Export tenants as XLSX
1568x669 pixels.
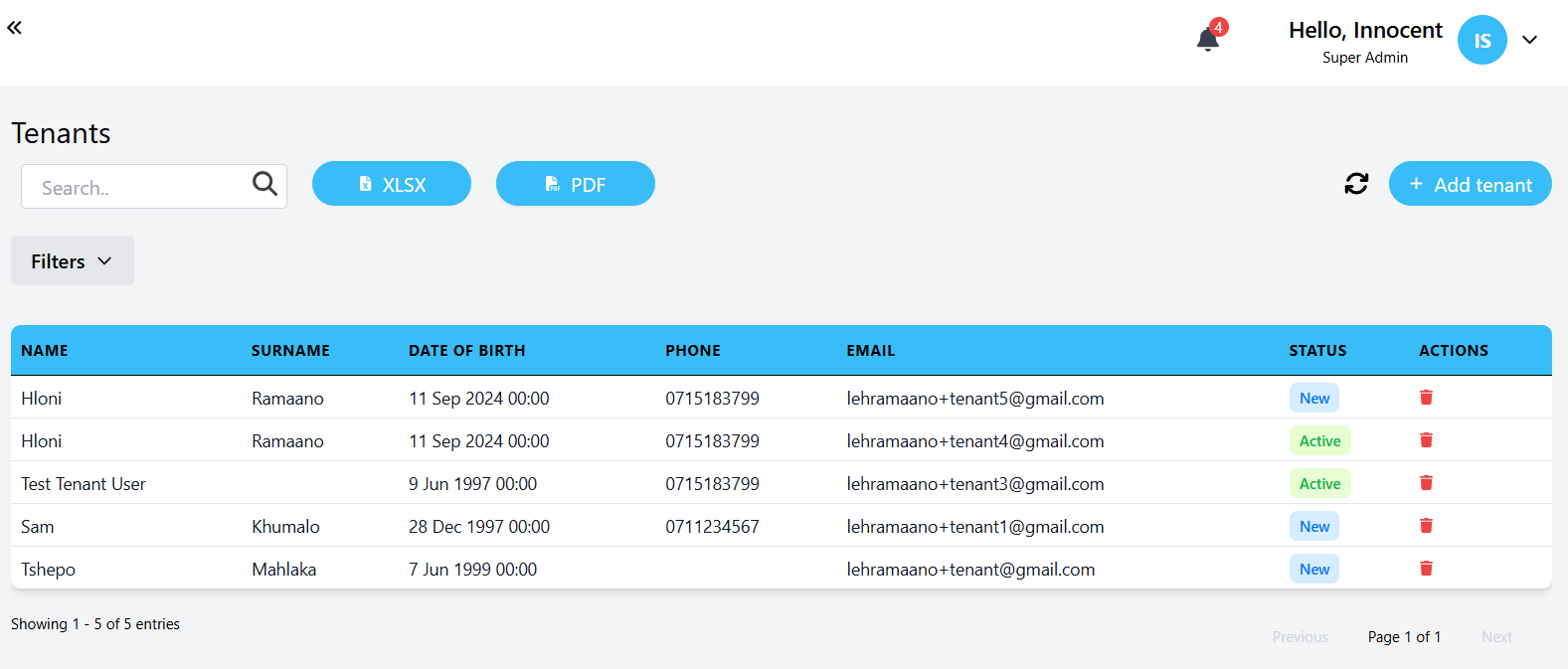click(x=392, y=184)
